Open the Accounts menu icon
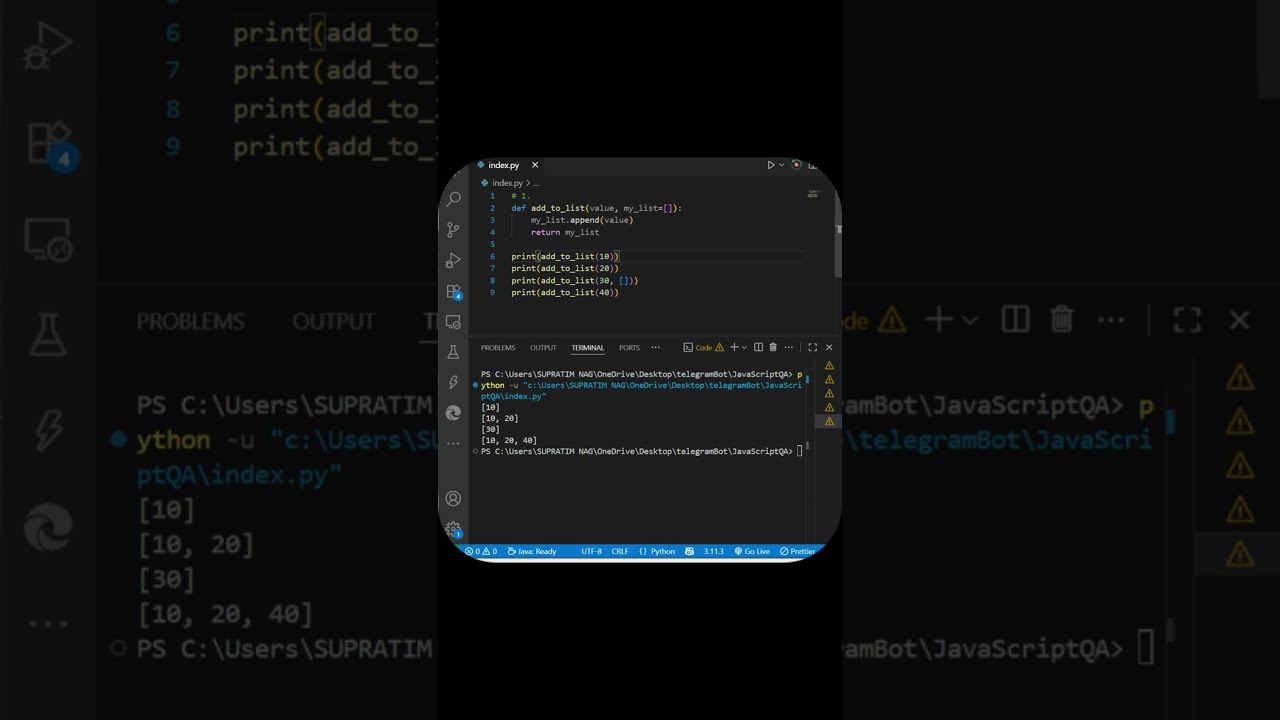 [453, 498]
